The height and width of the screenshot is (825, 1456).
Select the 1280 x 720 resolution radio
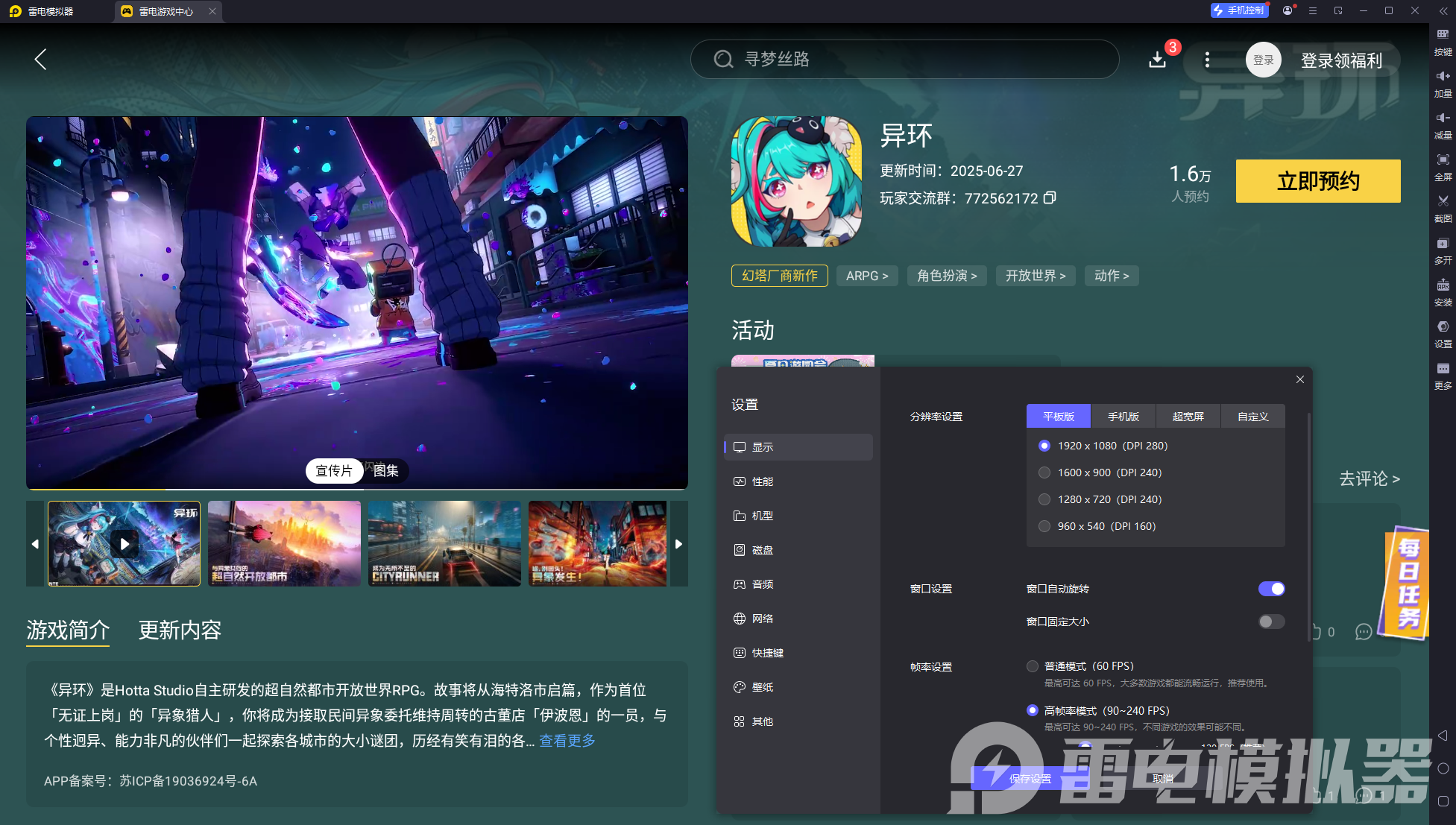[x=1044, y=499]
